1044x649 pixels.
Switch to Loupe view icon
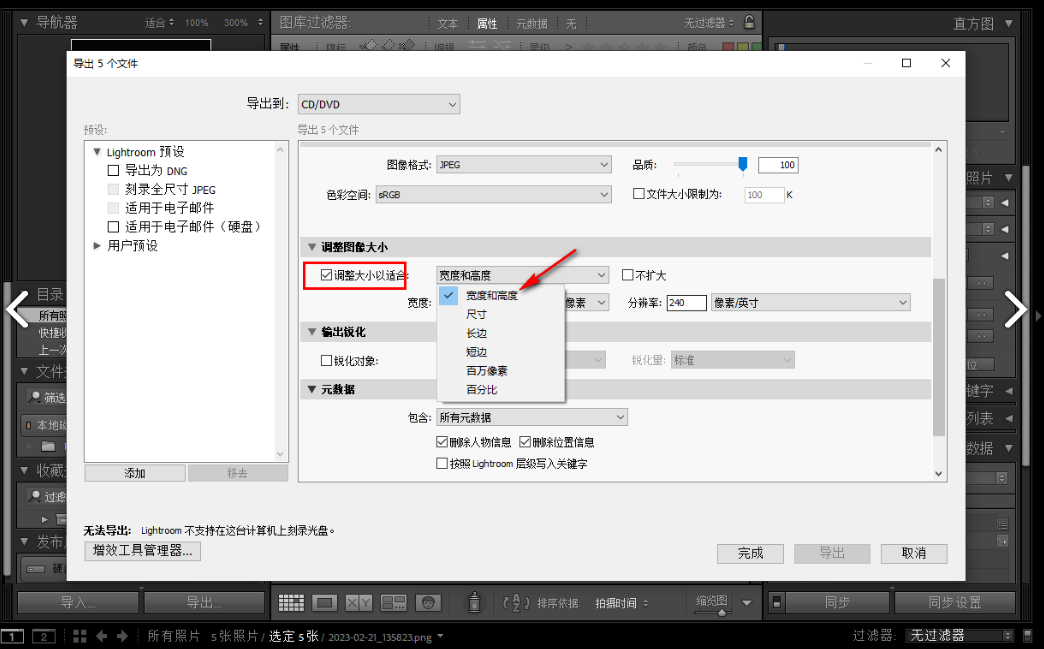click(x=324, y=603)
